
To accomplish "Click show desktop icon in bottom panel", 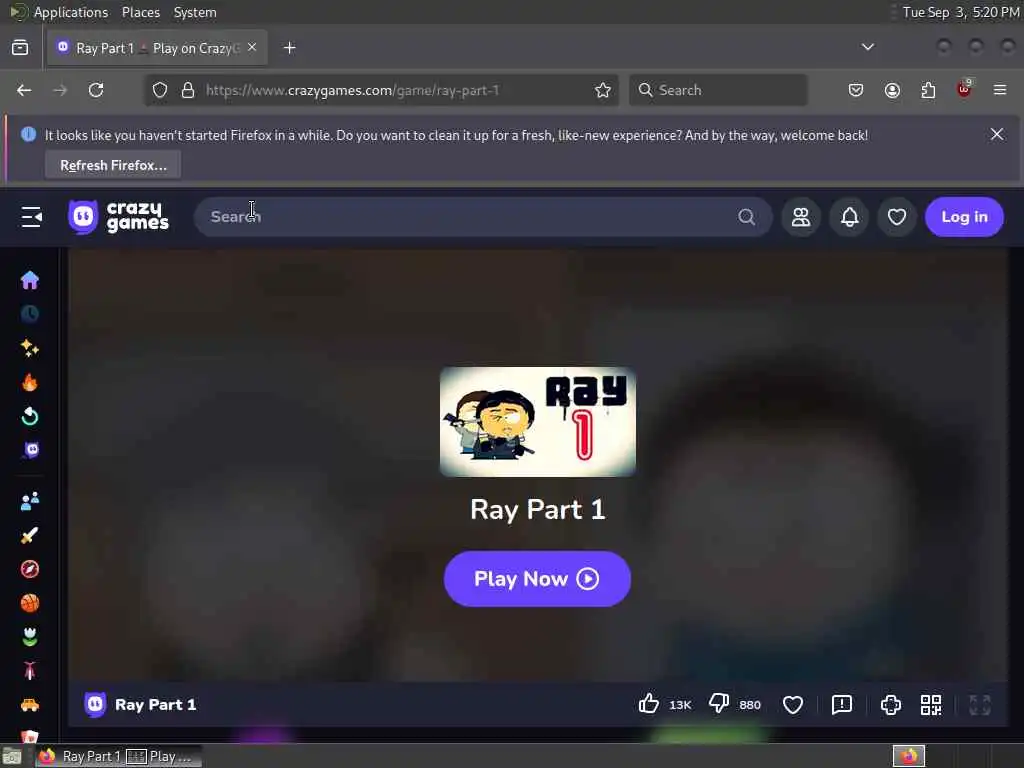I will 12,756.
